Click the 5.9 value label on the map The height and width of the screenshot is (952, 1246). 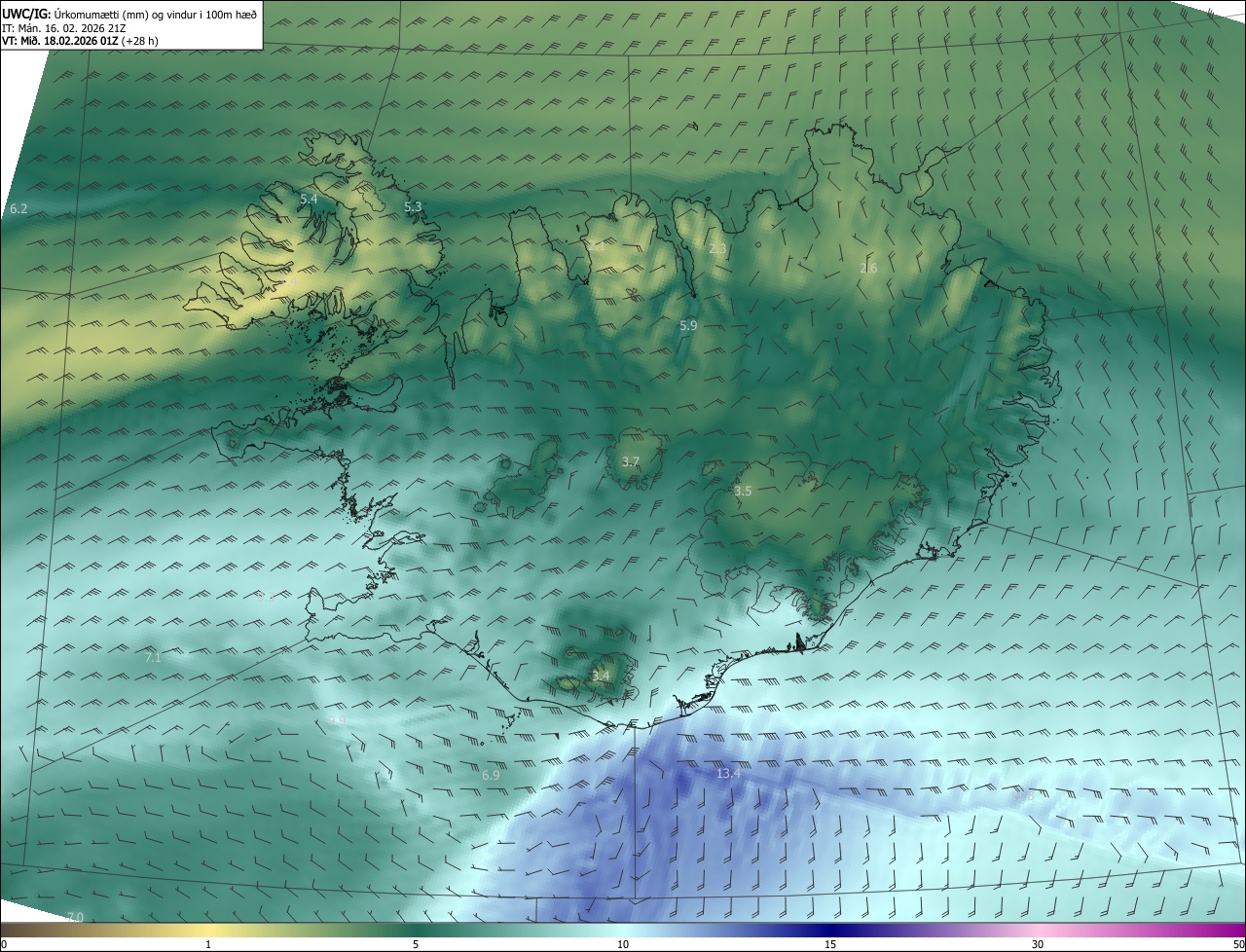click(688, 326)
